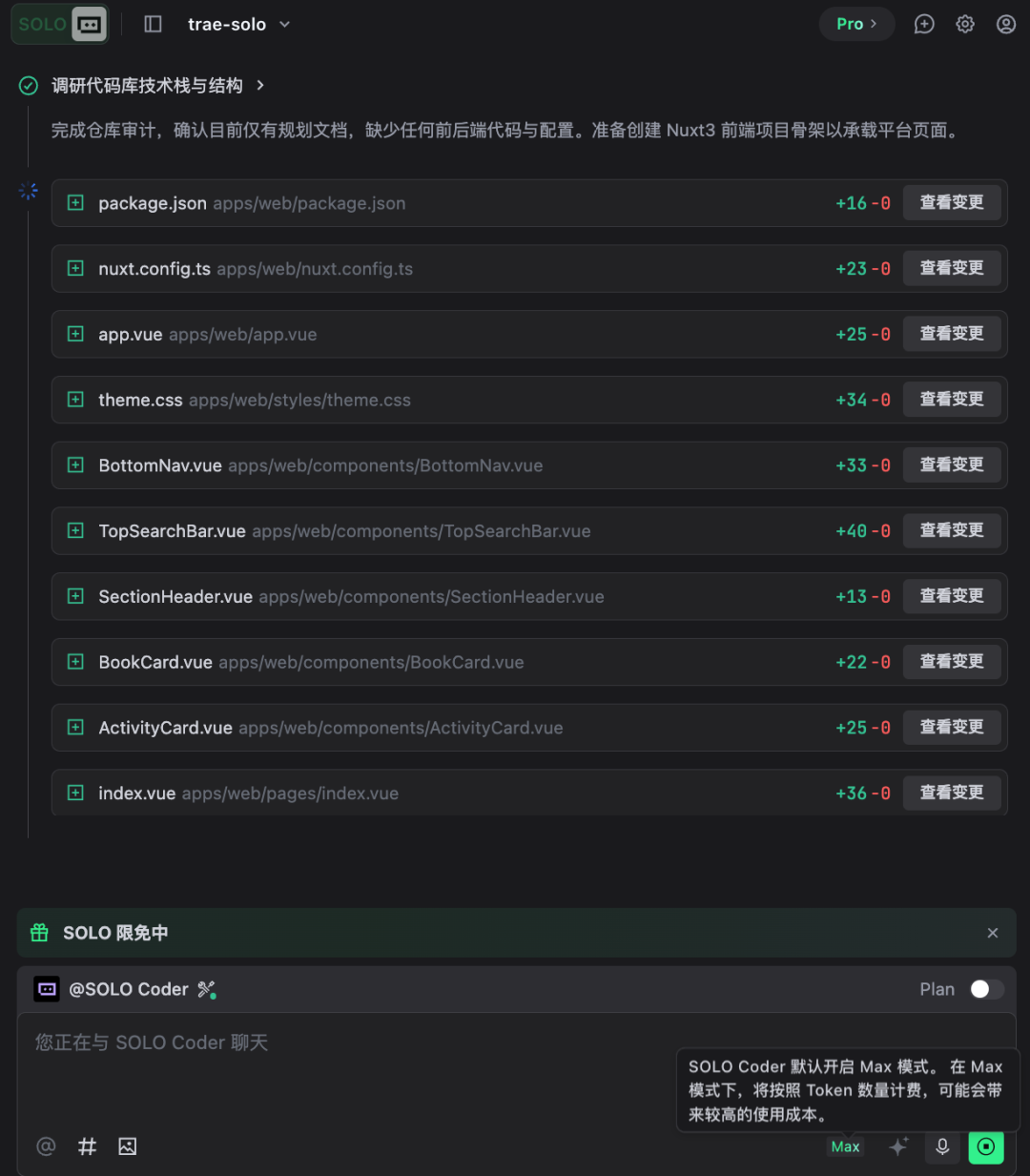View changes for app.vue
This screenshot has width=1030, height=1176.
(952, 334)
